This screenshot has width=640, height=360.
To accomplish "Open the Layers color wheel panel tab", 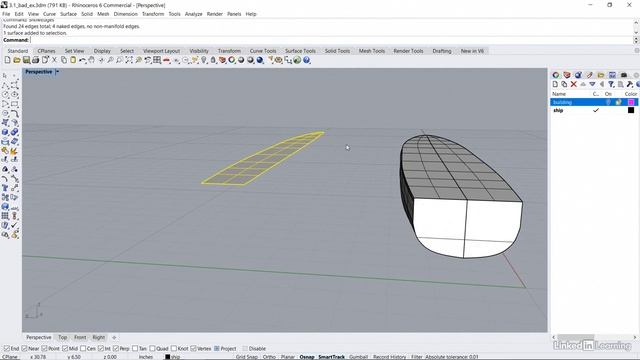I will [x=556, y=75].
